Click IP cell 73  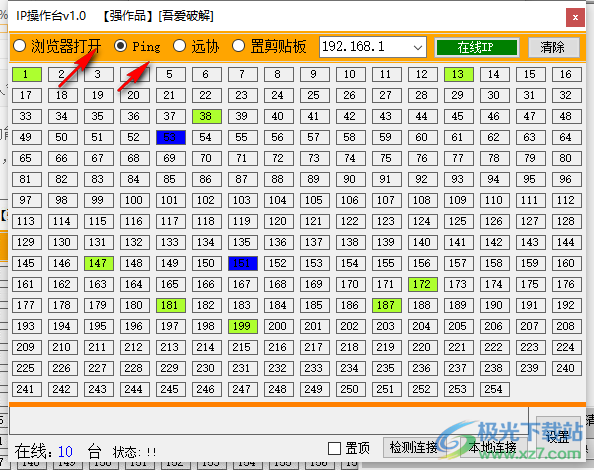coord(315,158)
